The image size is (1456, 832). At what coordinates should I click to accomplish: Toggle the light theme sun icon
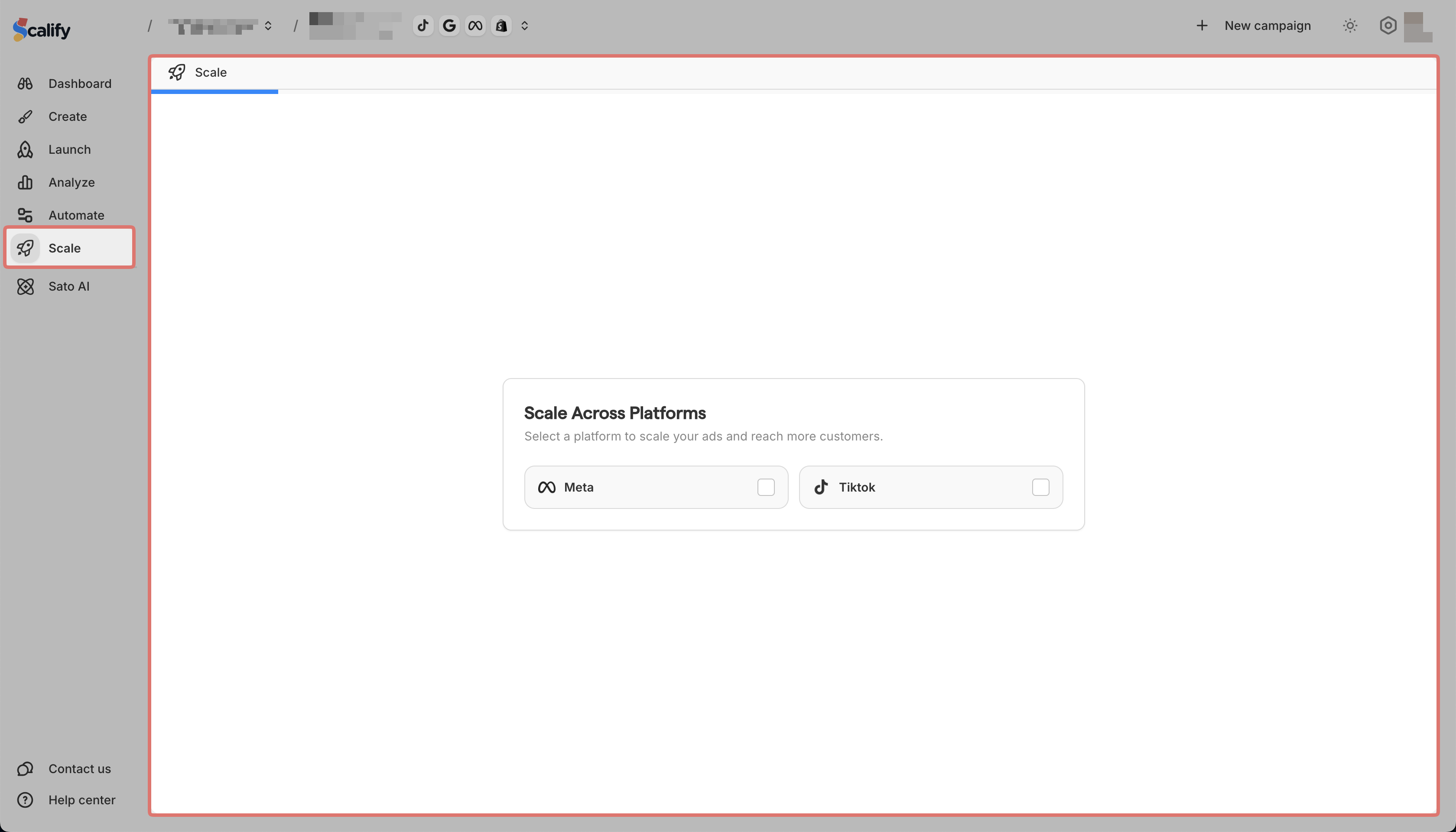click(x=1350, y=26)
